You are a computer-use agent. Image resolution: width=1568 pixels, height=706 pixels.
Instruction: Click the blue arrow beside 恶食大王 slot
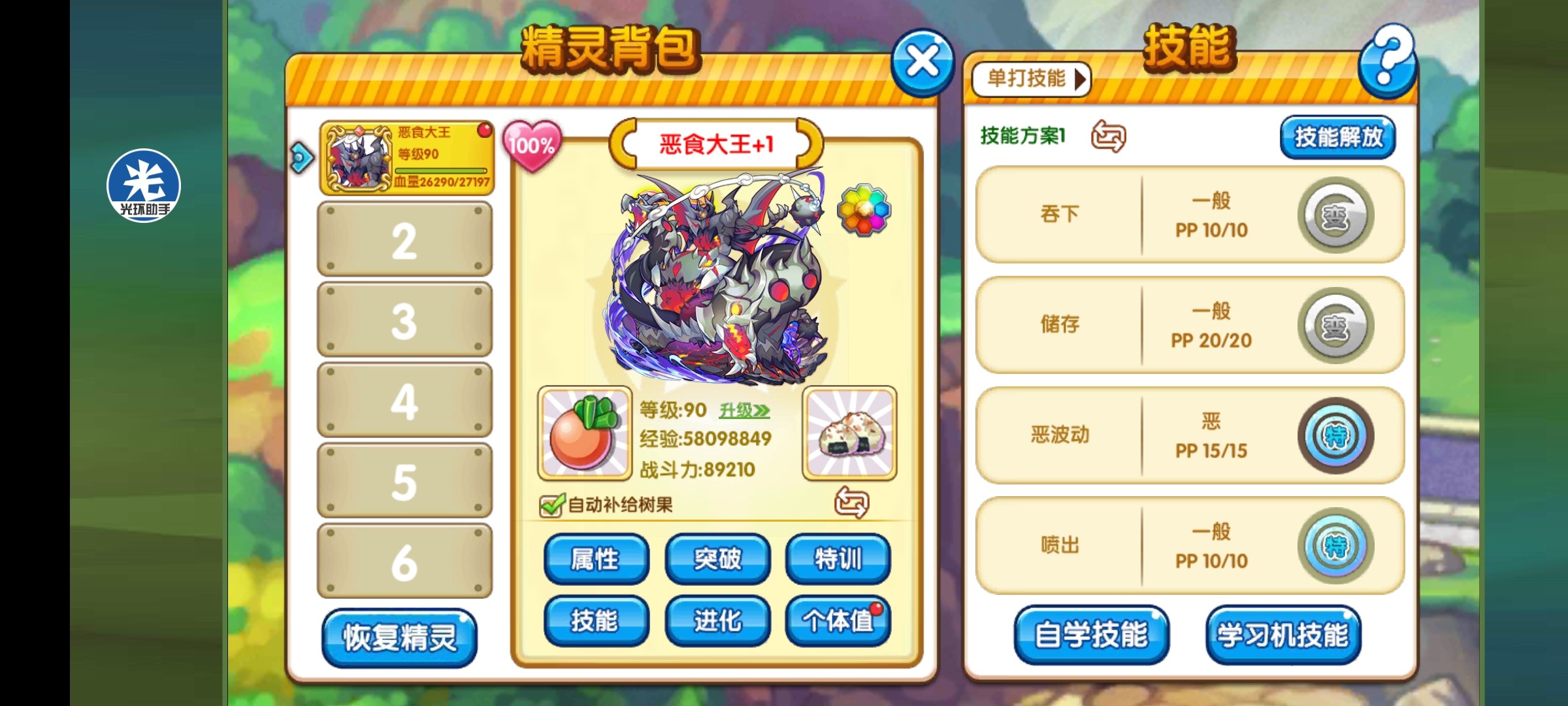pos(302,158)
